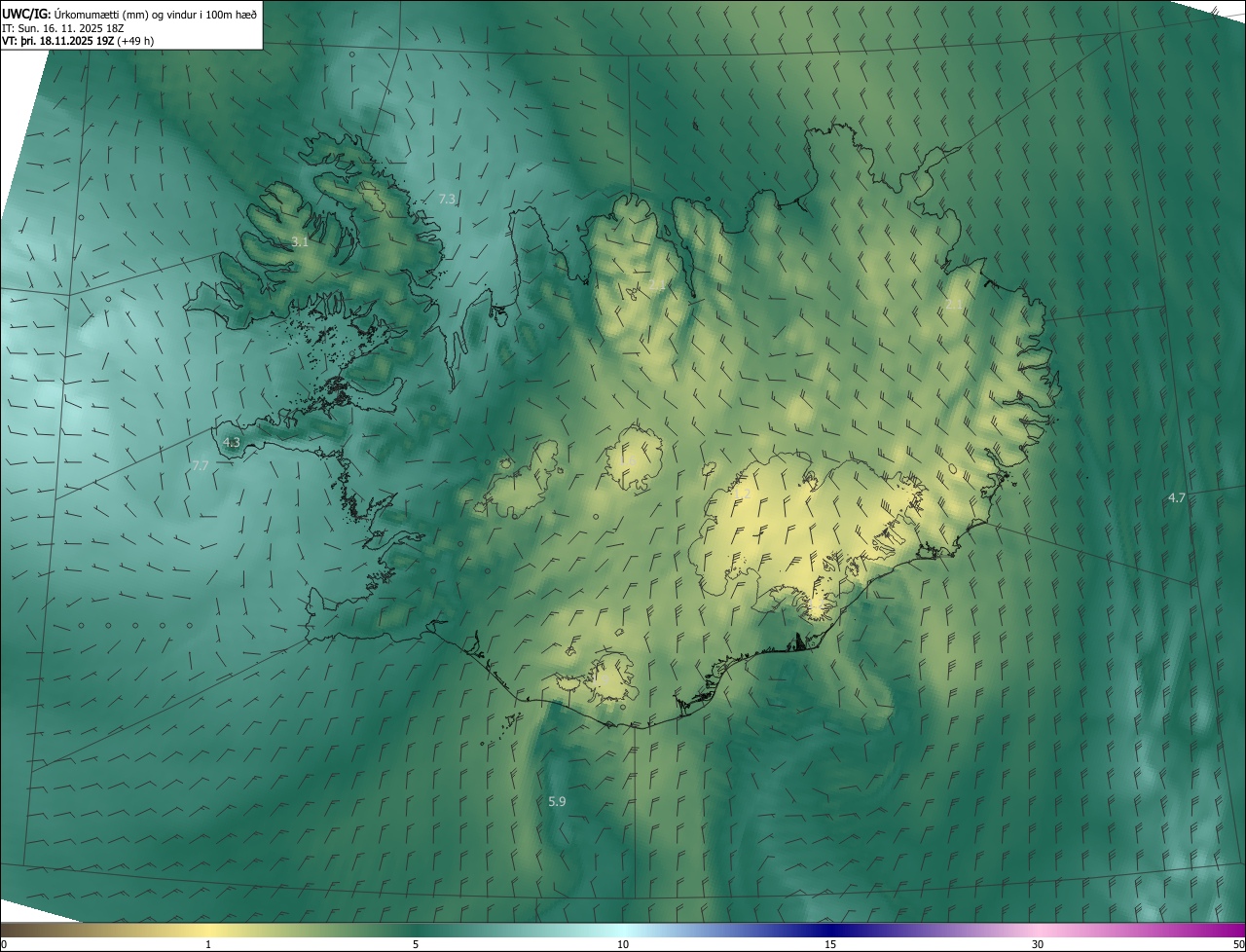The height and width of the screenshot is (952, 1246).
Task: Click the 3.1 value over the Westfjords
Action: click(x=300, y=241)
